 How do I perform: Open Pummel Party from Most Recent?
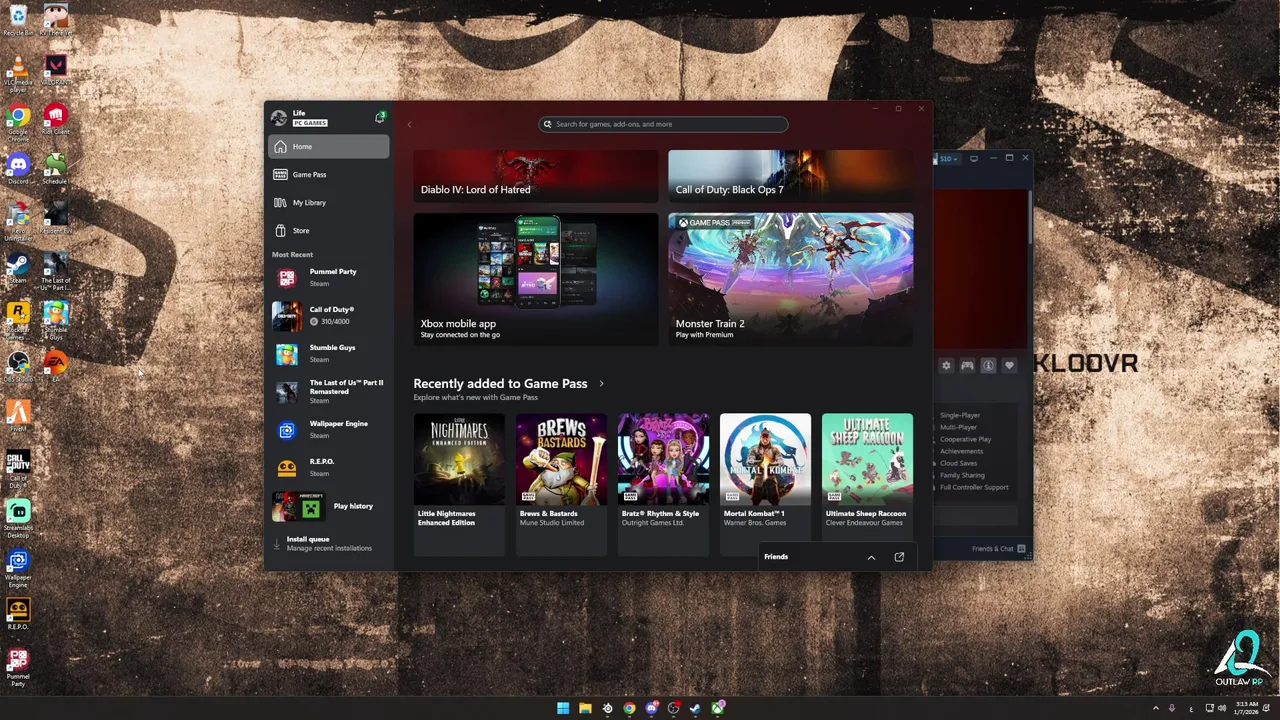(x=328, y=278)
